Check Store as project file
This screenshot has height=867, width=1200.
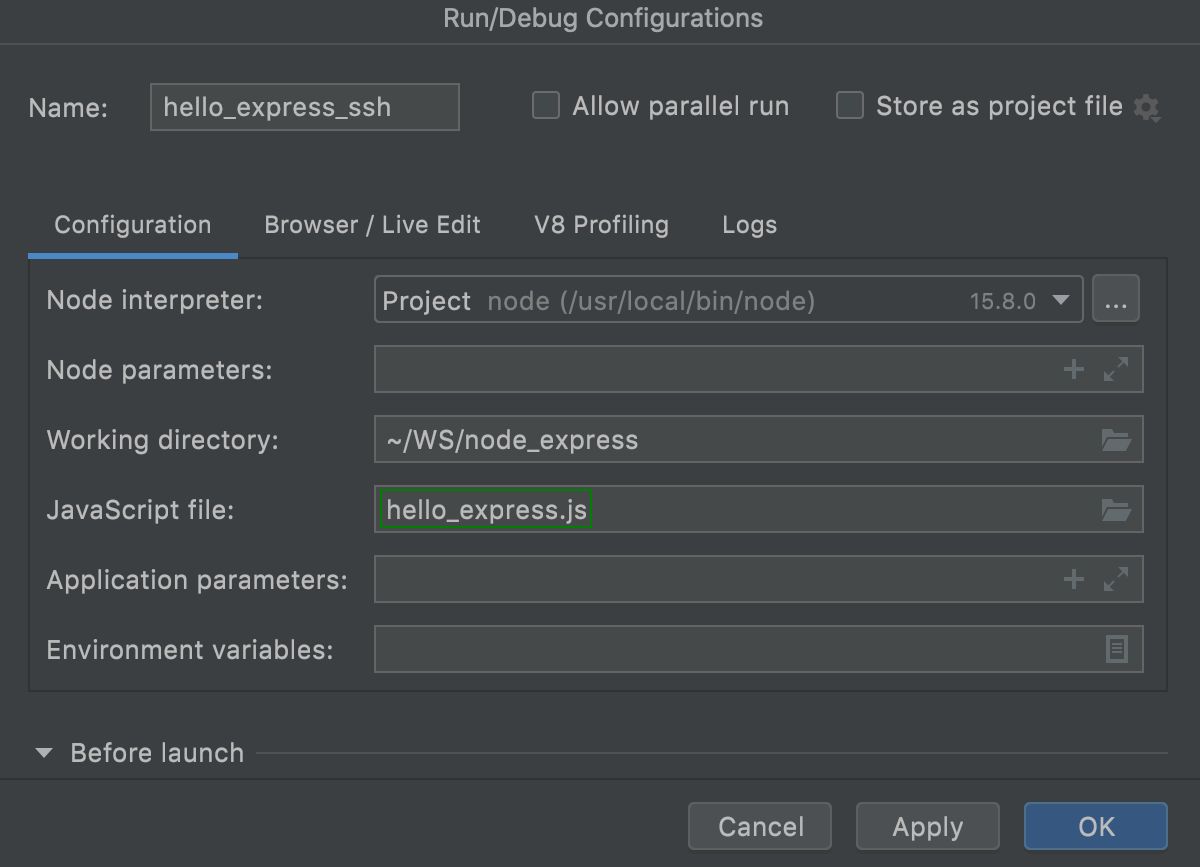click(x=850, y=106)
